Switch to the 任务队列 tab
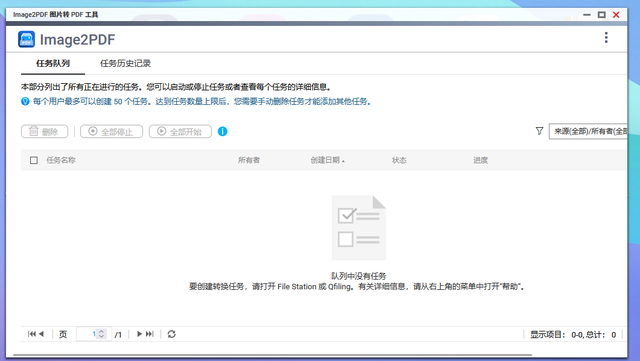 tap(53, 63)
